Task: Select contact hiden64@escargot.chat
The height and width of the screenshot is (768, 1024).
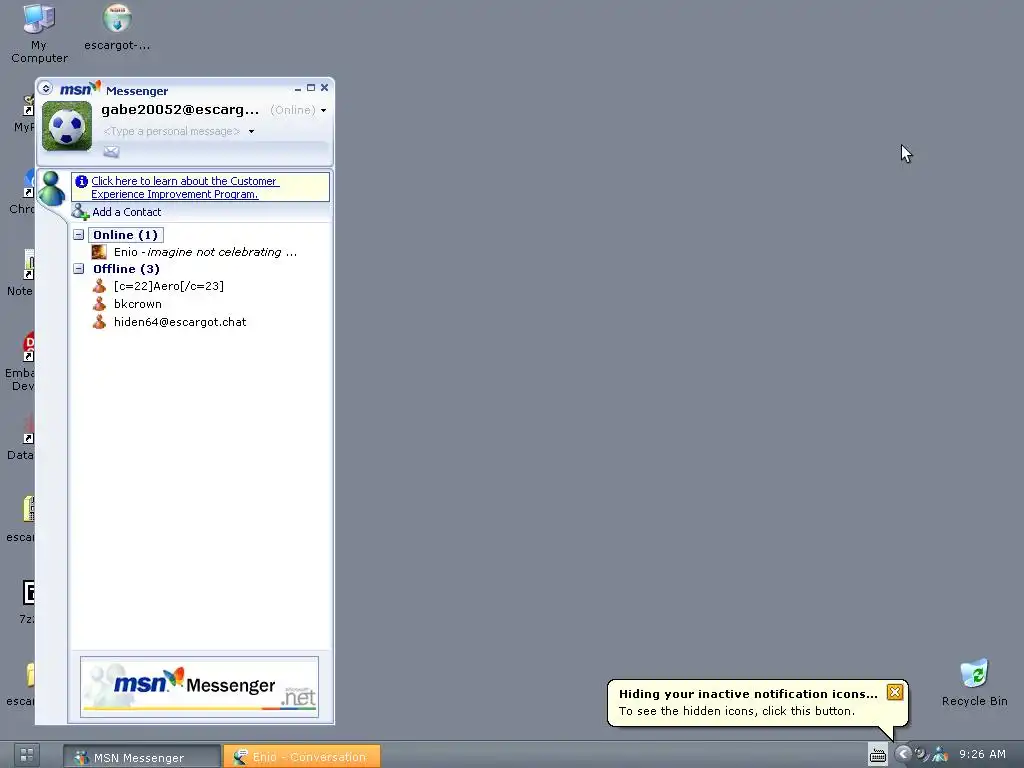Action: [180, 322]
